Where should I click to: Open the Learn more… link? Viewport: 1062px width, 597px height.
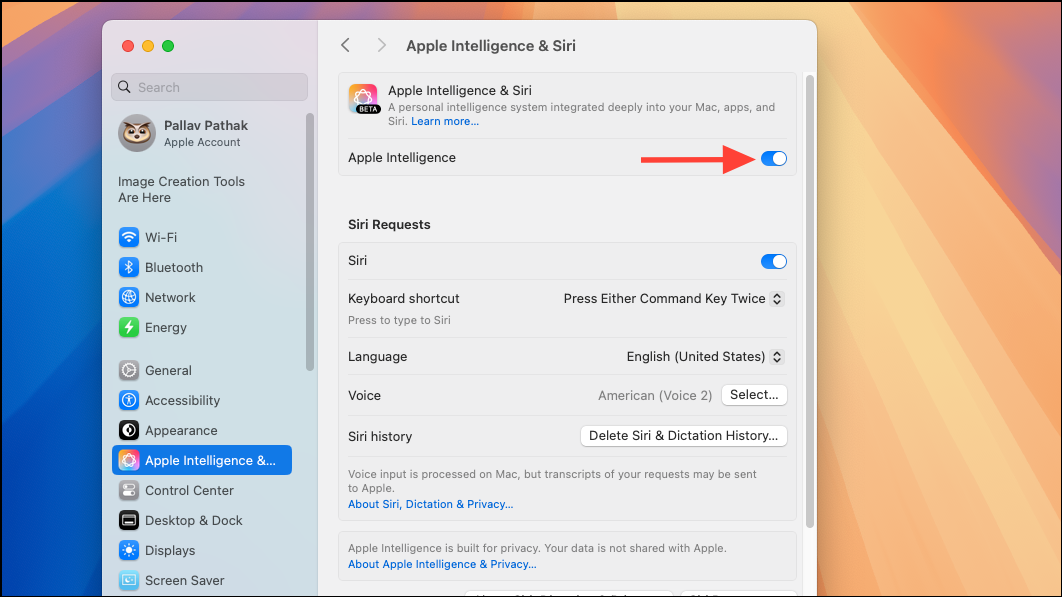[x=444, y=121]
